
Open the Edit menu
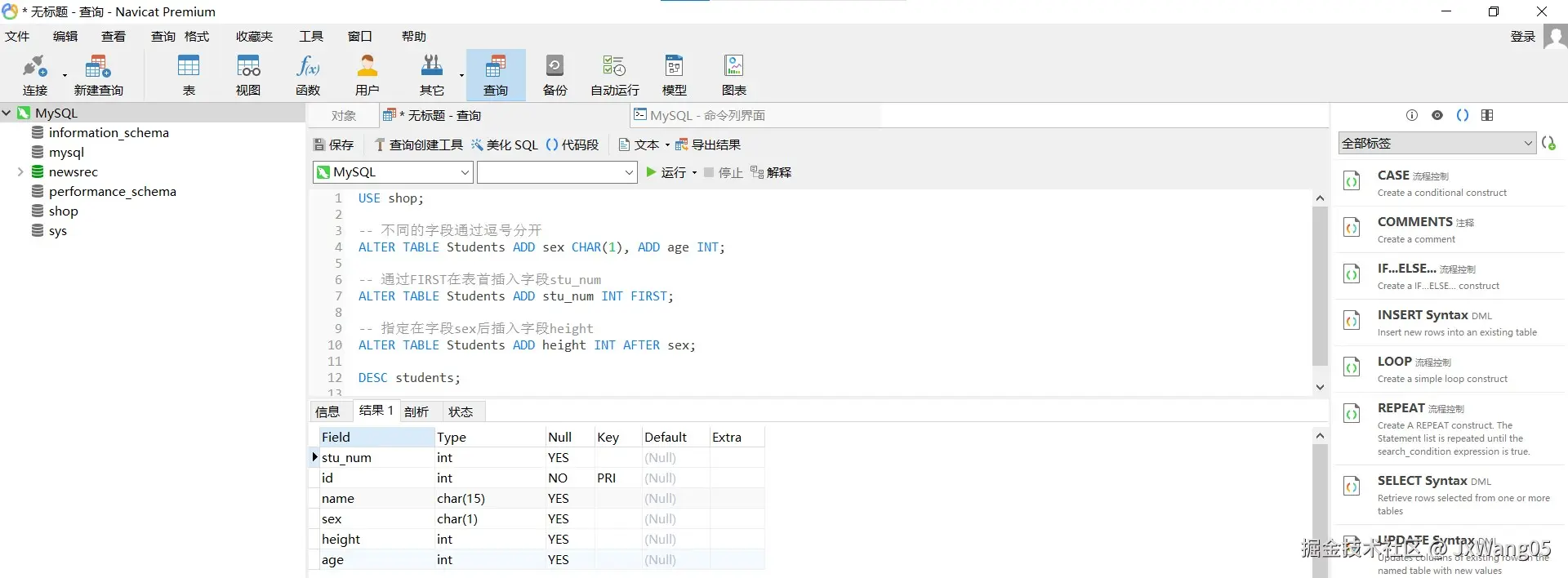[x=65, y=37]
